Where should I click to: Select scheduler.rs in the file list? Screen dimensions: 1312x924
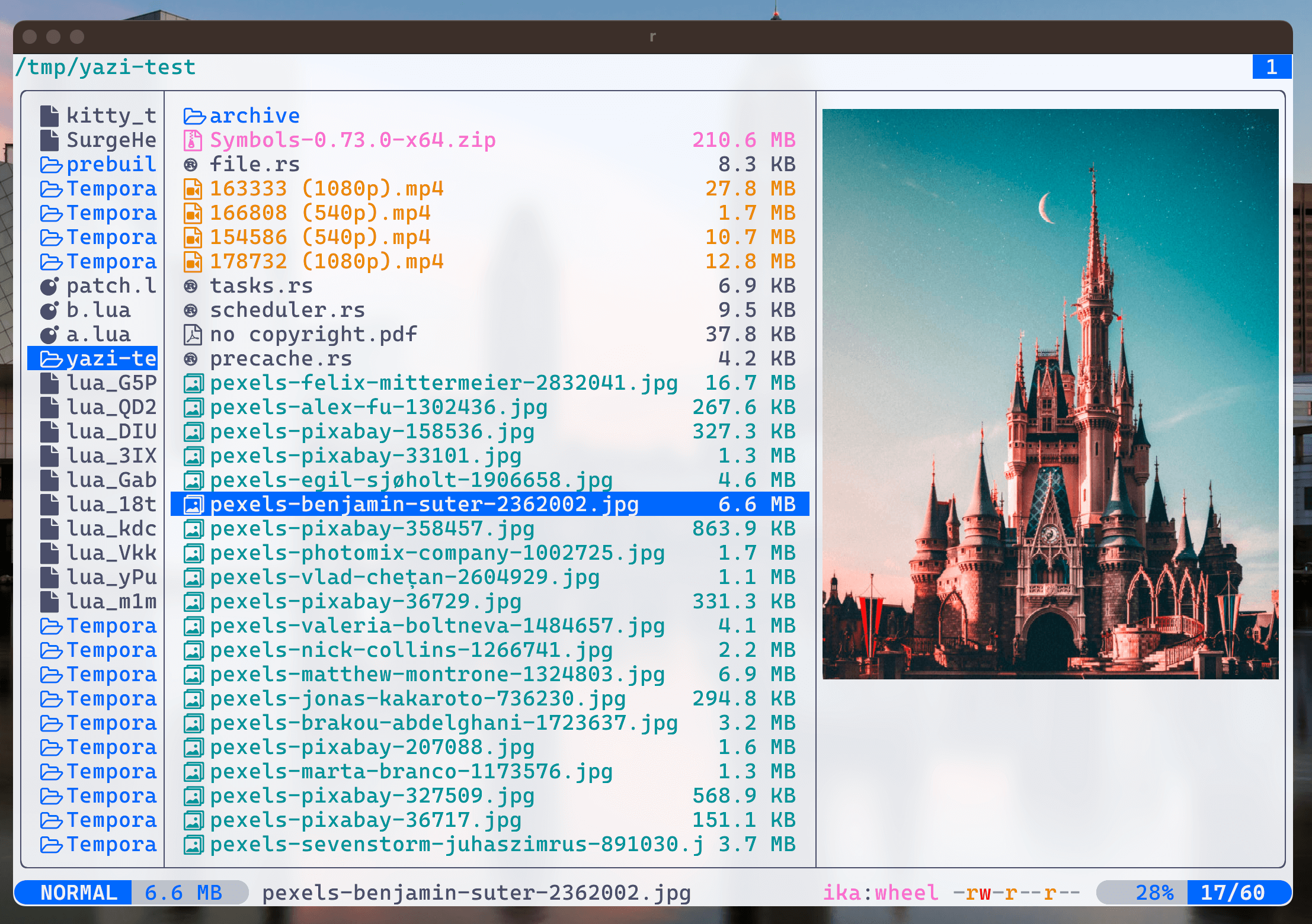(x=287, y=310)
